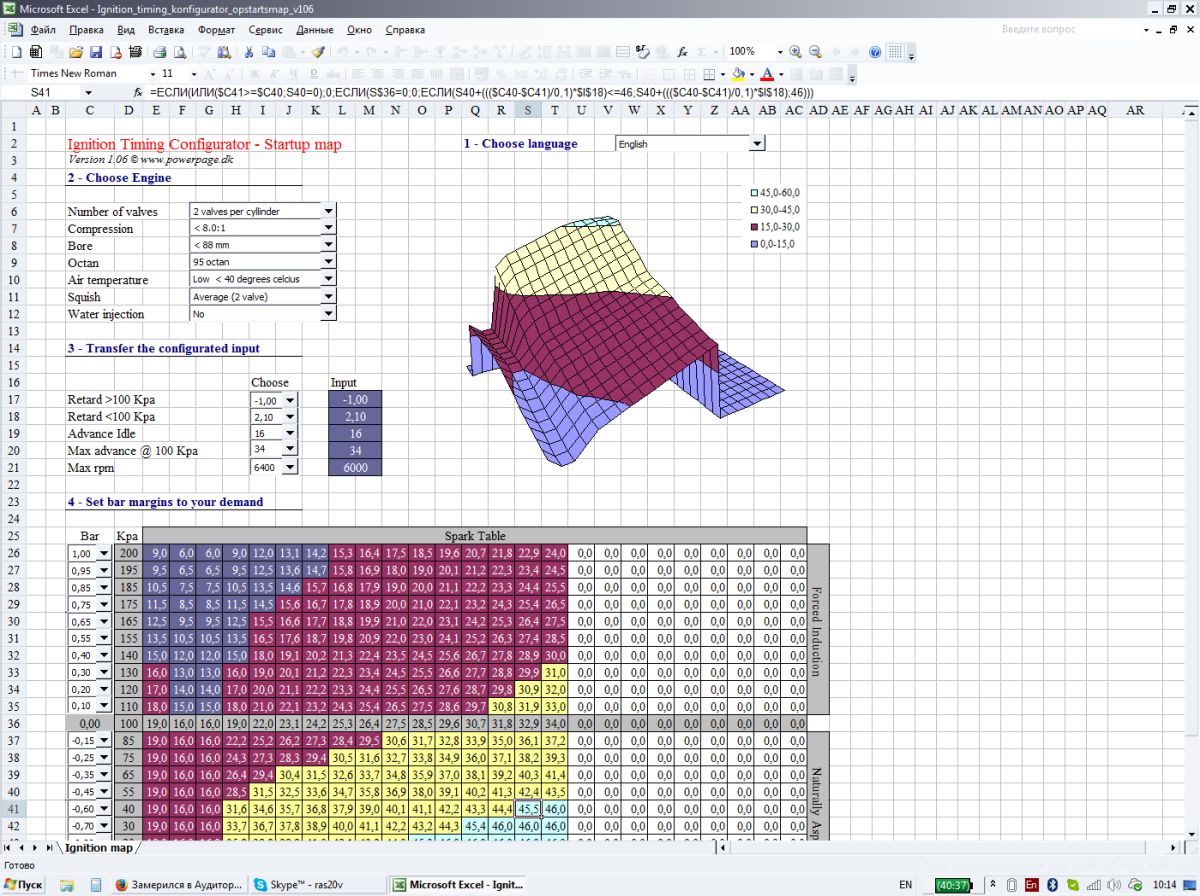Viewport: 1200px width, 896px height.
Task: Click the Пуск start button
Action: pyautogui.click(x=23, y=885)
